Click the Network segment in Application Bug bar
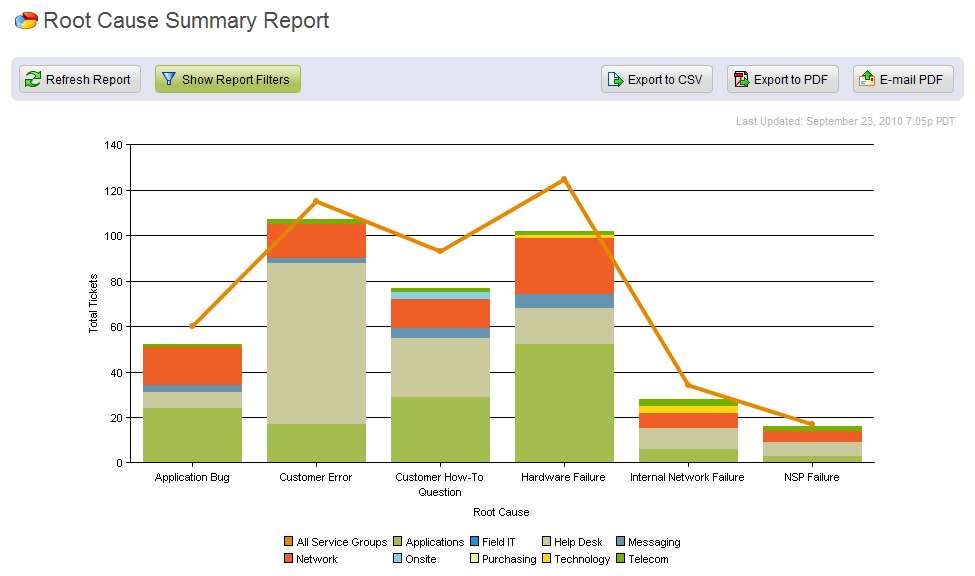 click(x=192, y=366)
